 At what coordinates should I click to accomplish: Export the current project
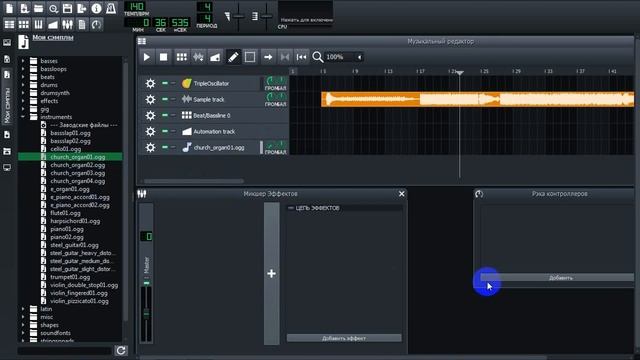(82, 9)
